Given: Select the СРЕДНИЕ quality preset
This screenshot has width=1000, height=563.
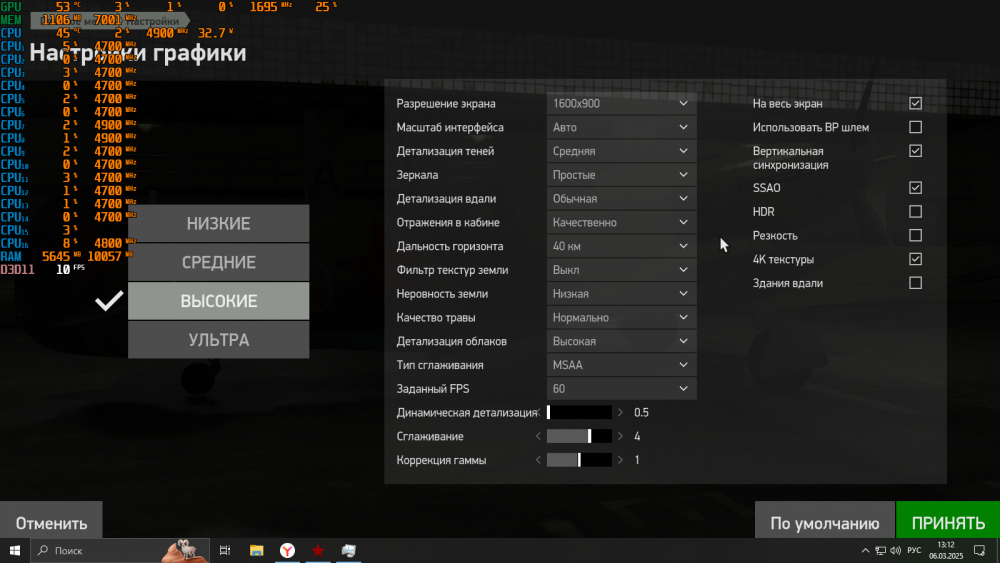Looking at the screenshot, I should [219, 262].
